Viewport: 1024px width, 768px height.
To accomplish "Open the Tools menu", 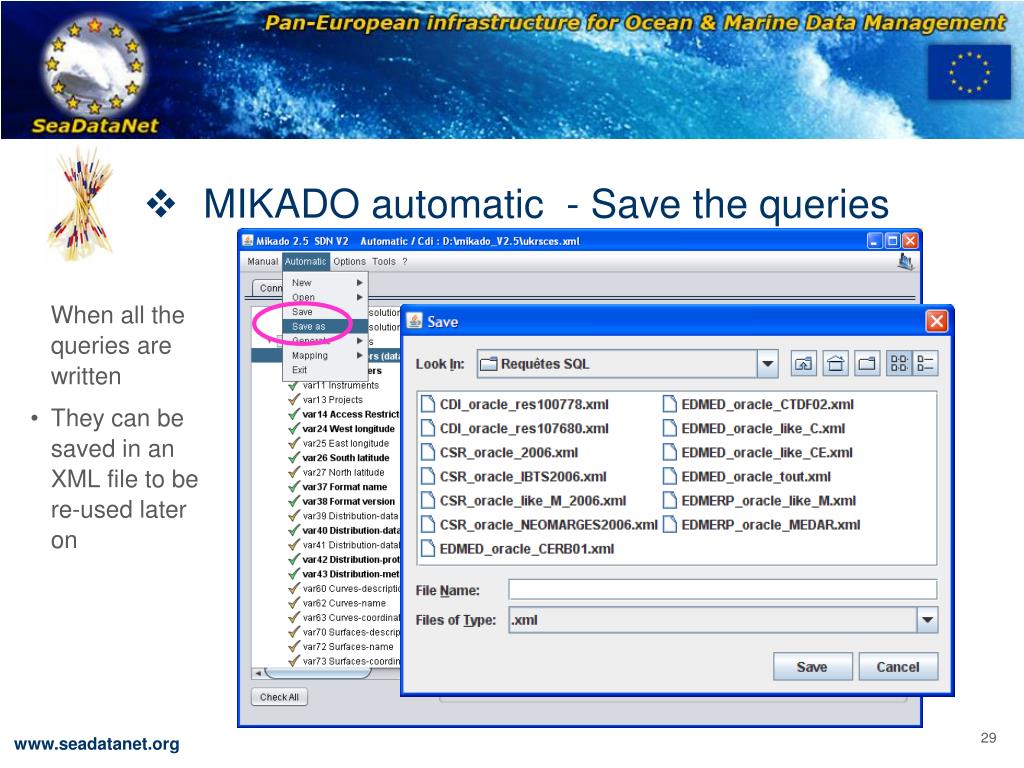I will [x=384, y=261].
